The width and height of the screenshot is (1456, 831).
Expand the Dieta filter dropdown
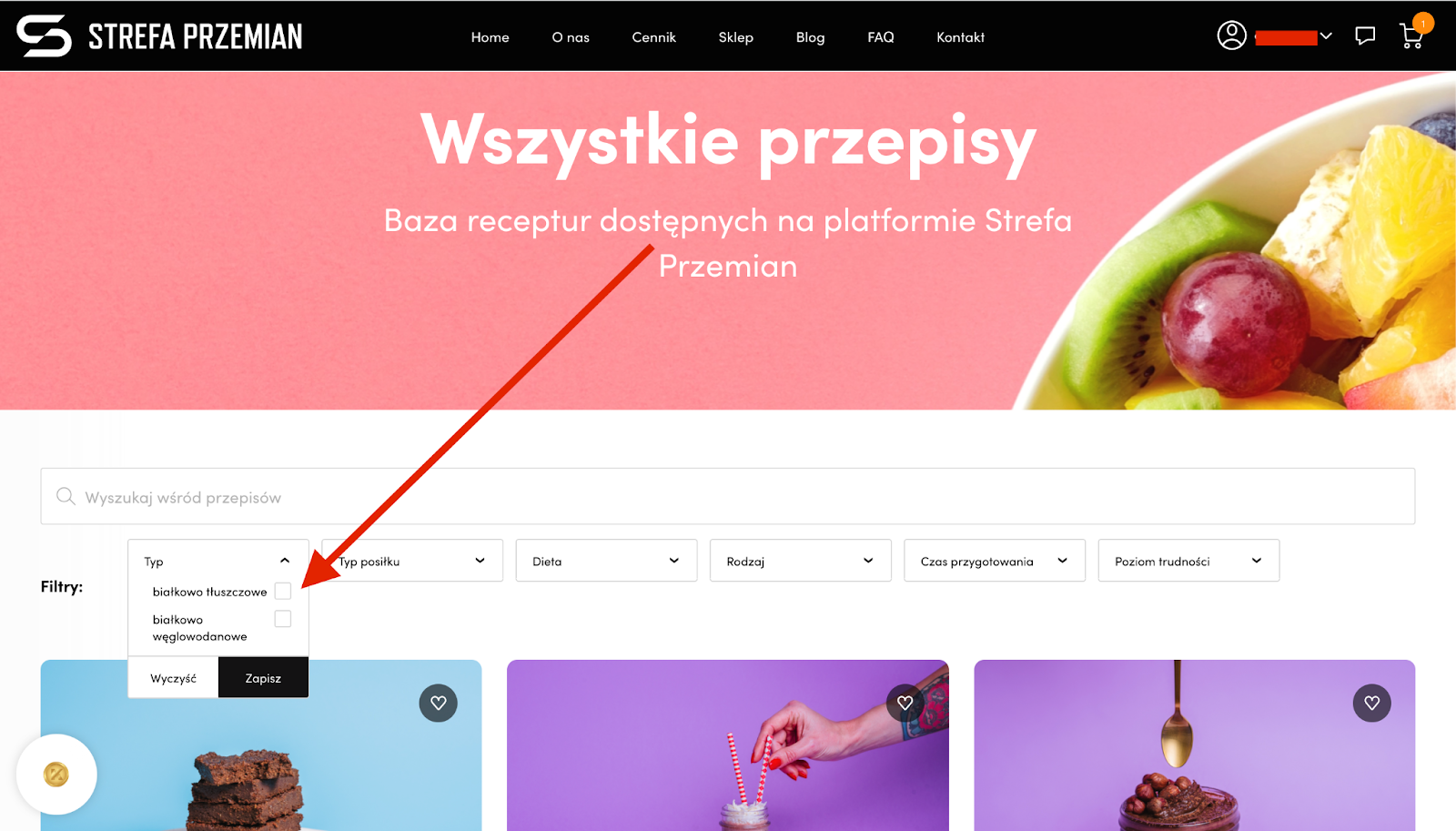pos(606,561)
